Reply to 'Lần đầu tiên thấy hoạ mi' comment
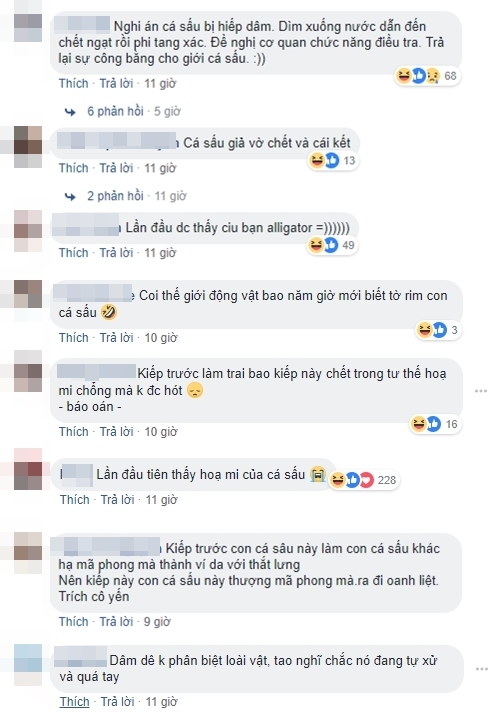This screenshot has height=716, width=498. pos(117,500)
